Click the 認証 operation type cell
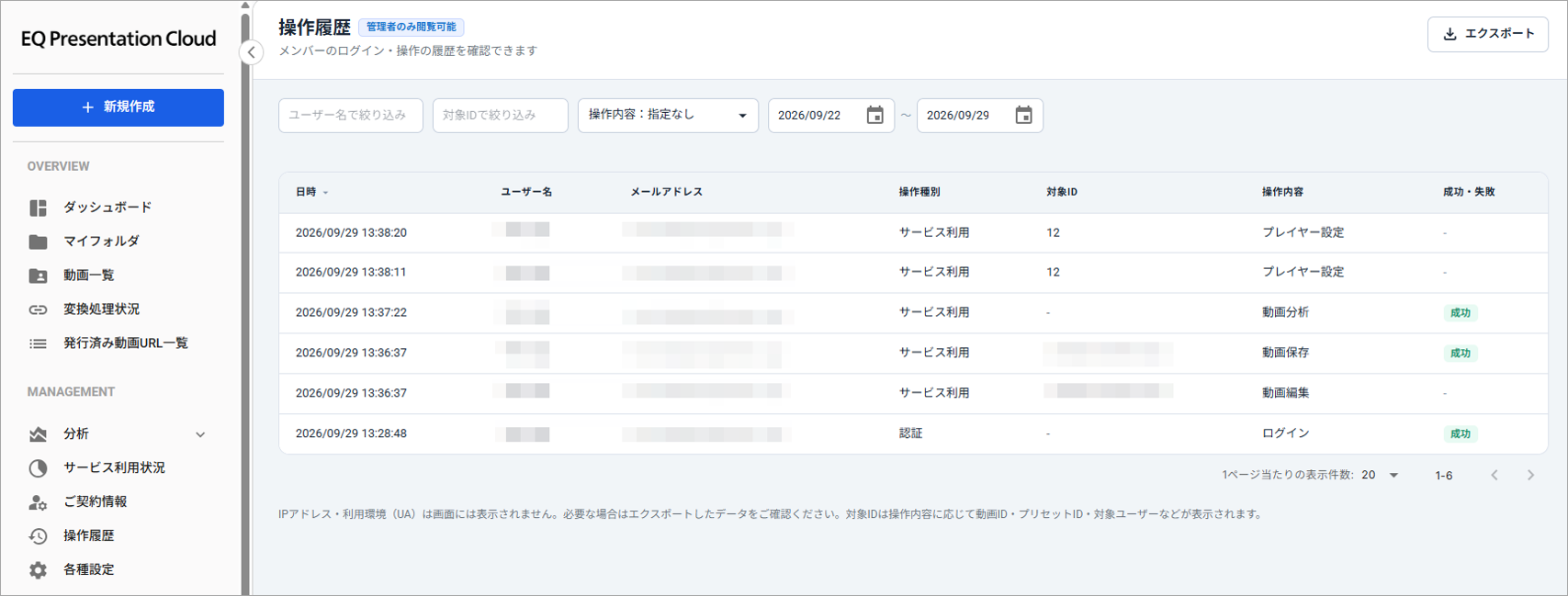 (x=910, y=433)
